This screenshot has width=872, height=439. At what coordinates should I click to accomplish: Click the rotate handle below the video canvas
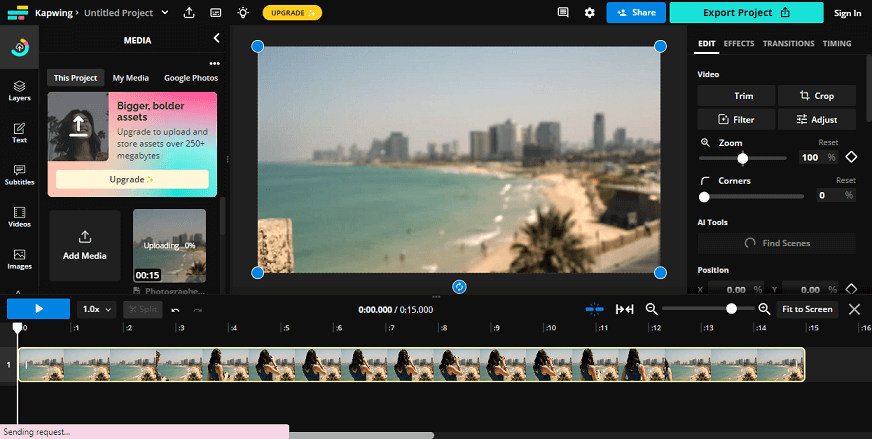click(459, 287)
